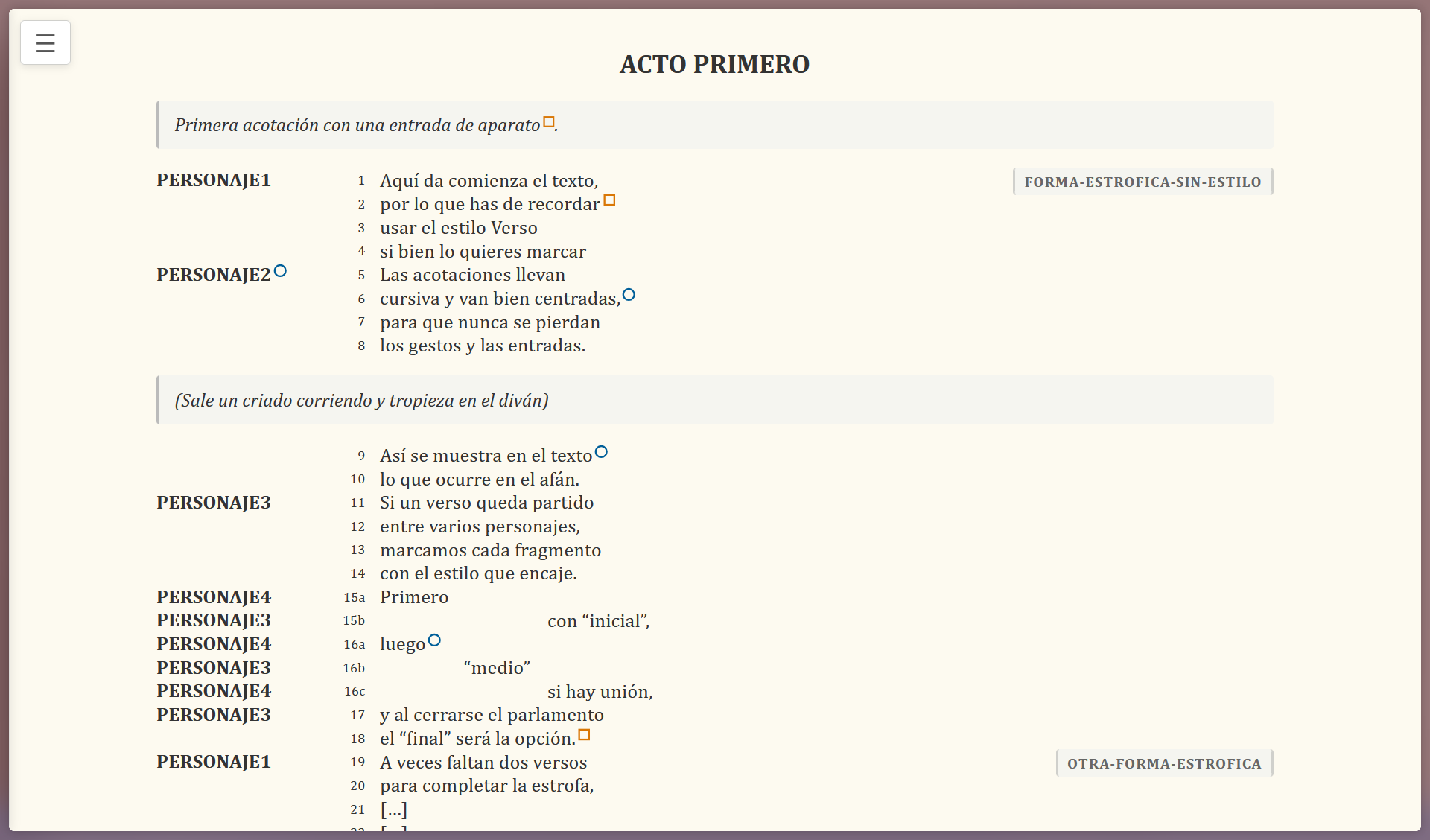1430x840 pixels.
Task: Click the verse "usar el estilo Verso"
Action: click(458, 227)
